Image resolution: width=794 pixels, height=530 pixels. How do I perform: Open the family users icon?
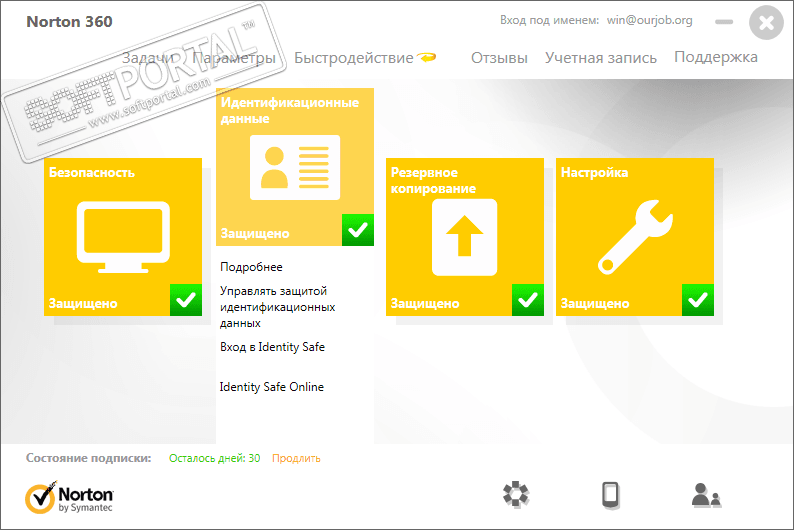click(x=706, y=495)
